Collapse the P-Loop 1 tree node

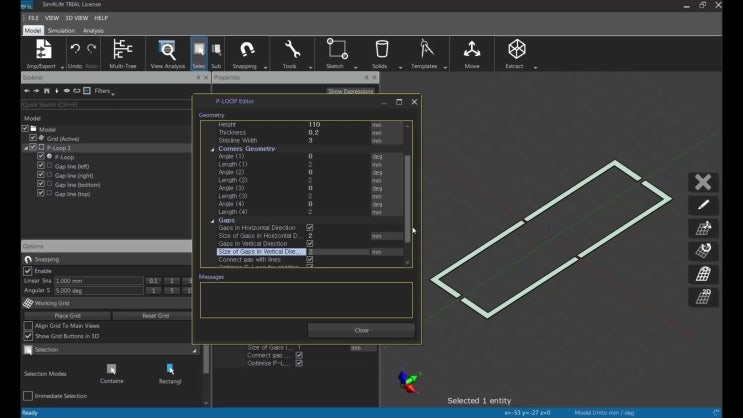coord(26,147)
